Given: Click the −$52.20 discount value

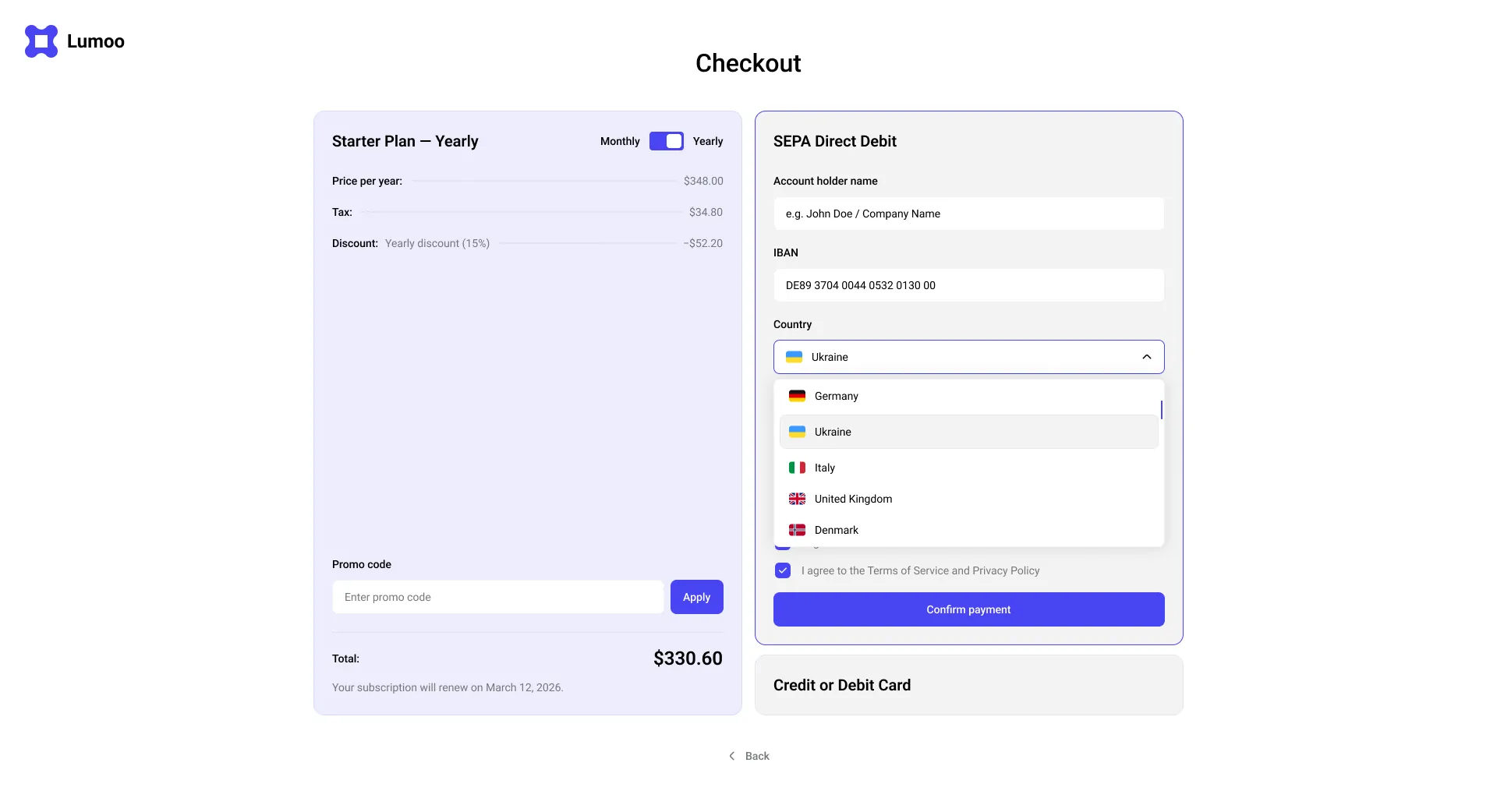Looking at the screenshot, I should [703, 243].
